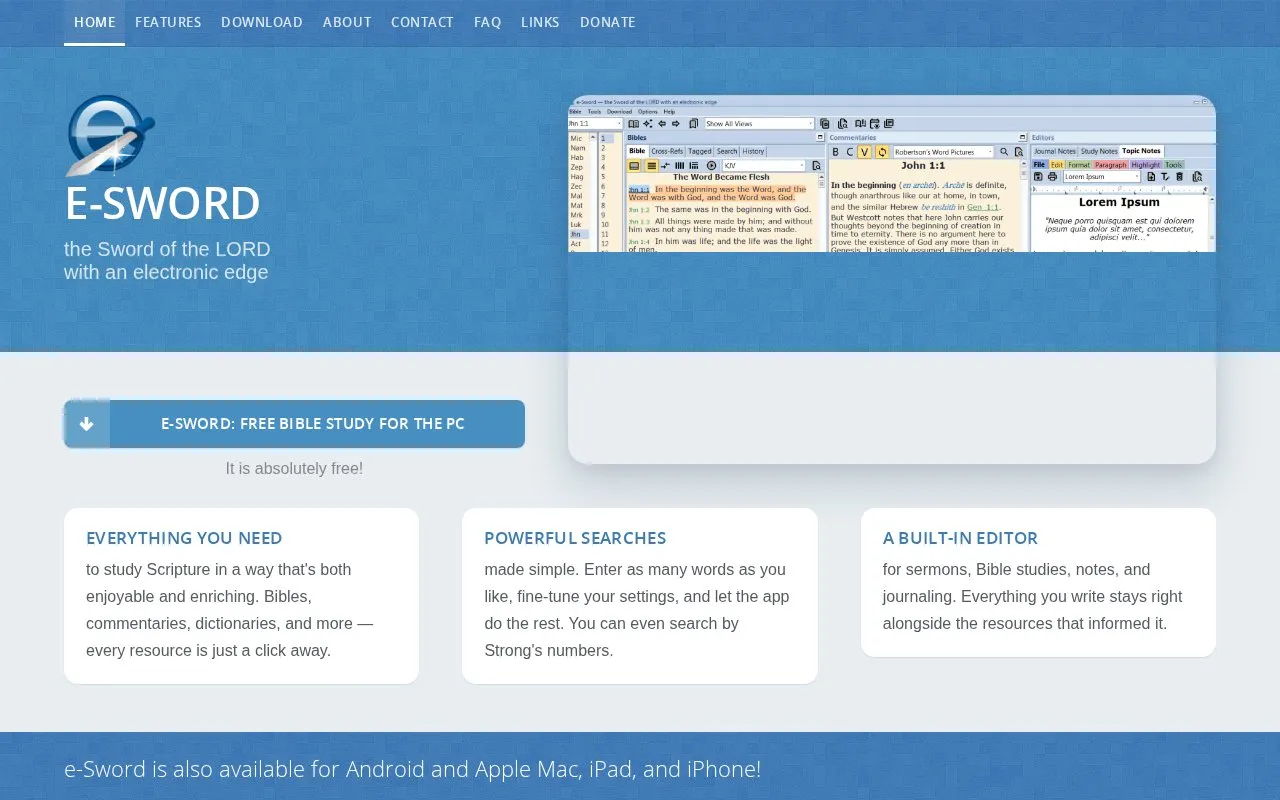This screenshot has width=1280, height=800.
Task: Click the e-Sword sword logo icon
Action: [110, 136]
